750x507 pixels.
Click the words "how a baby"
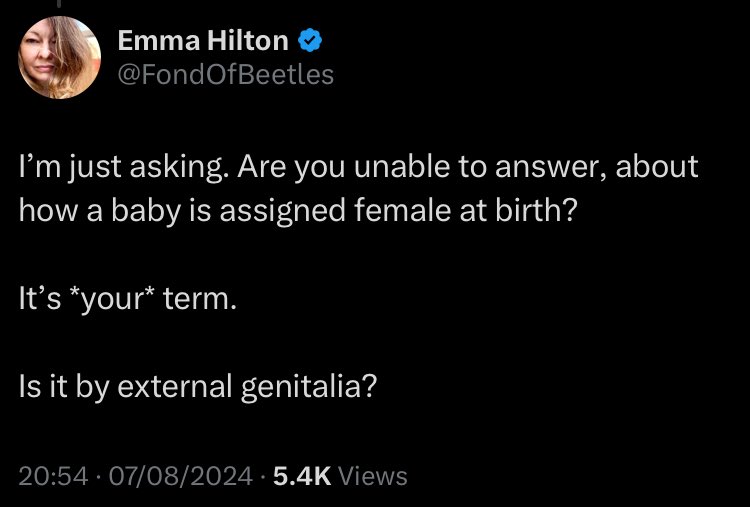click(x=98, y=211)
